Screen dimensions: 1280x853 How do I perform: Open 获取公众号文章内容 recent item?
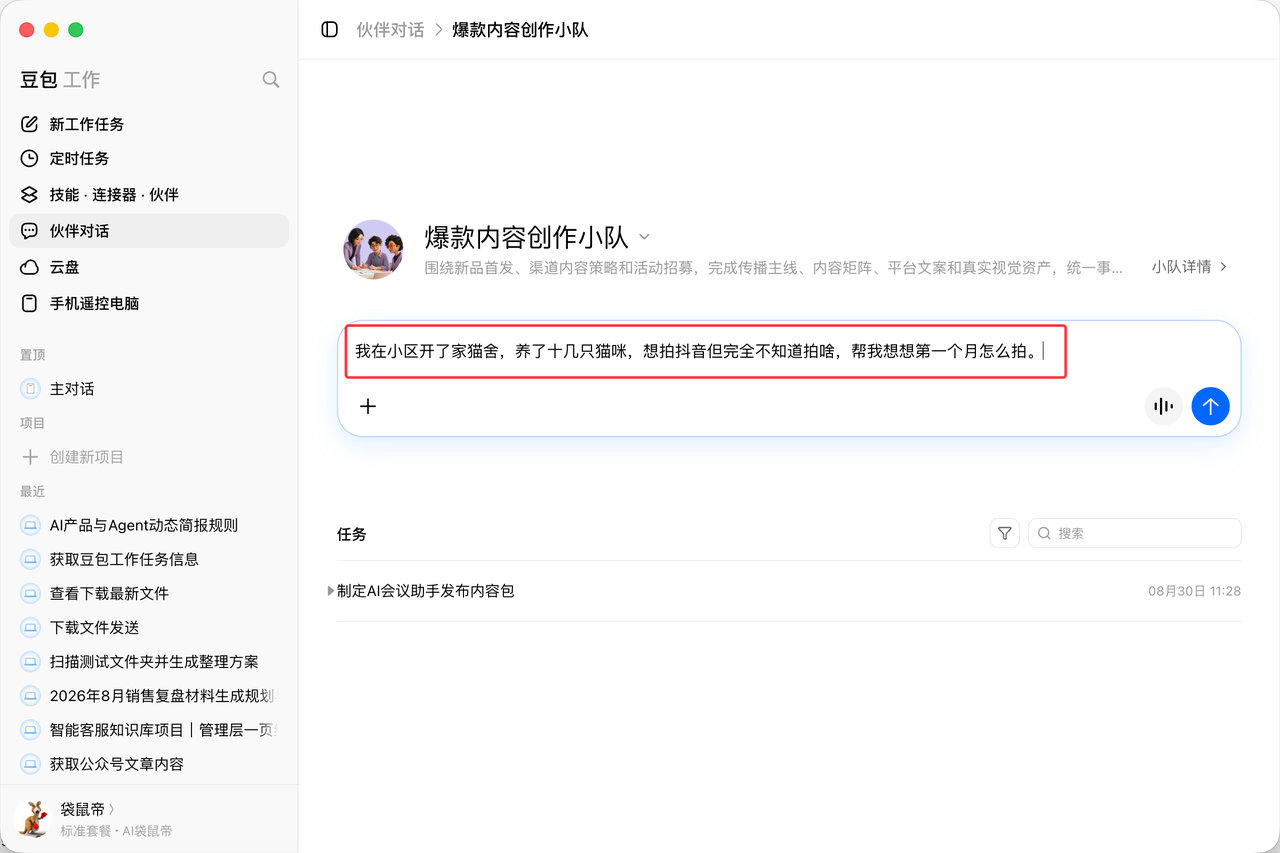pos(149,764)
